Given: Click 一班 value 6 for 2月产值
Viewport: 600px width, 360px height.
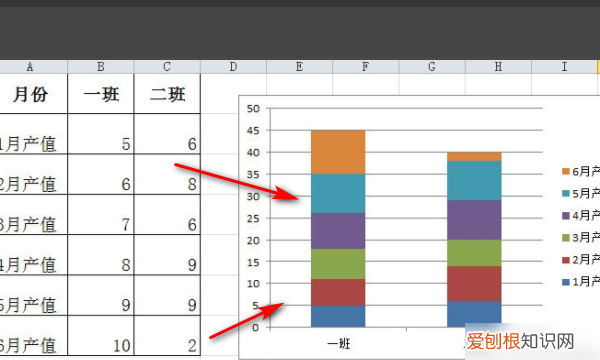Looking at the screenshot, I should pyautogui.click(x=101, y=174).
